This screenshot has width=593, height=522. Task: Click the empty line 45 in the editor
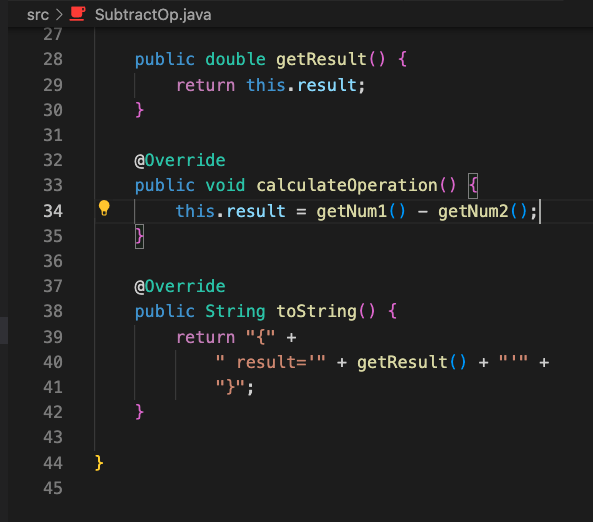[x=303, y=488]
